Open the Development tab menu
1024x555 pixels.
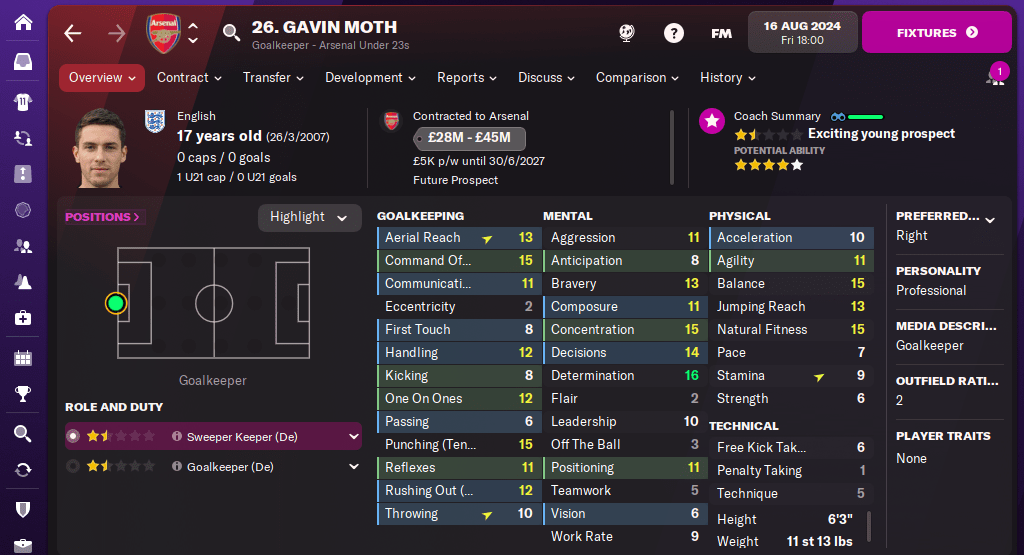pos(370,77)
